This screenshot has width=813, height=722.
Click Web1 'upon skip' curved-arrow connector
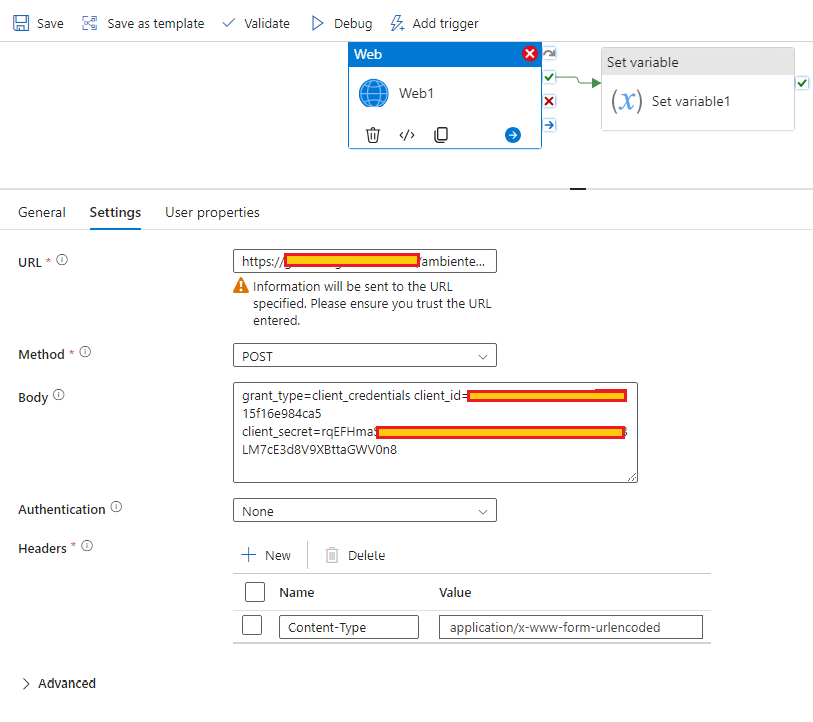click(x=550, y=53)
